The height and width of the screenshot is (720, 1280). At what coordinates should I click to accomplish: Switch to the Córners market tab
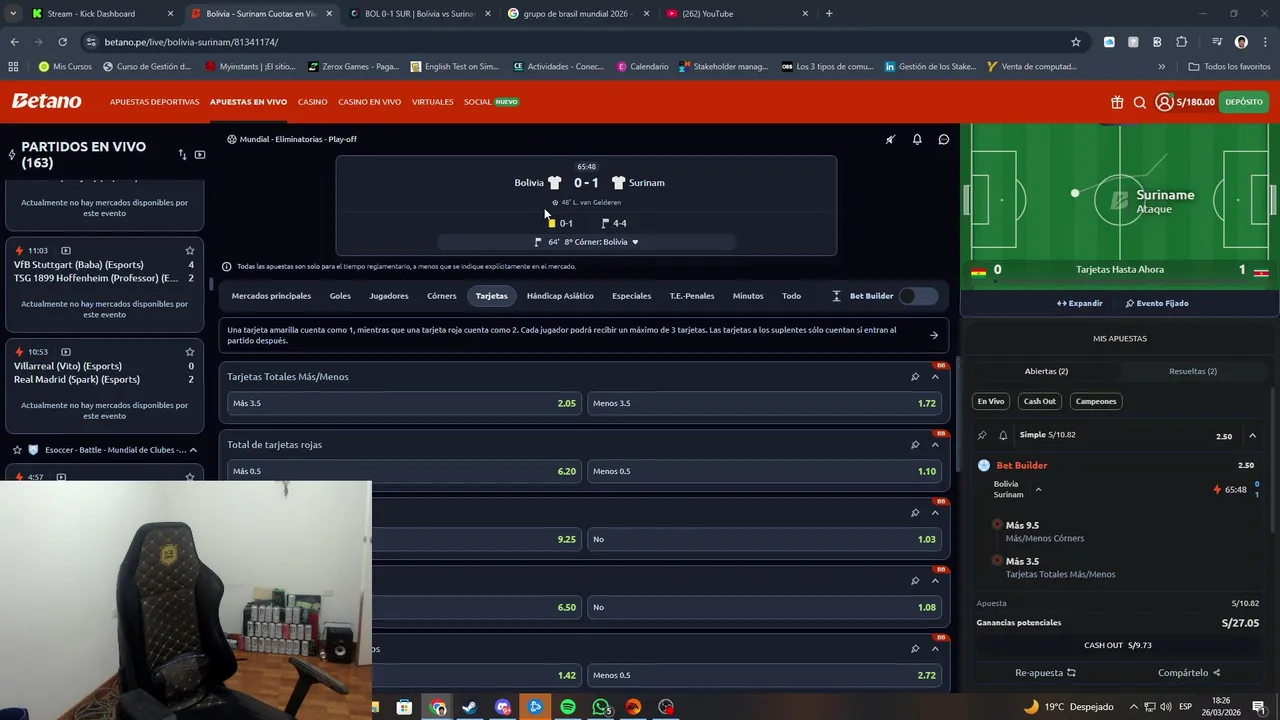(441, 296)
